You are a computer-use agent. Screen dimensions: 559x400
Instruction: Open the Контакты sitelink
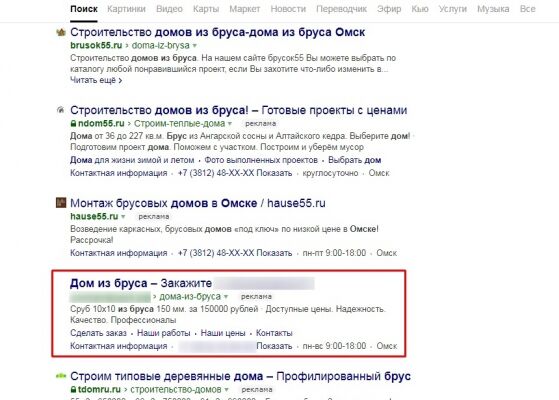274,333
